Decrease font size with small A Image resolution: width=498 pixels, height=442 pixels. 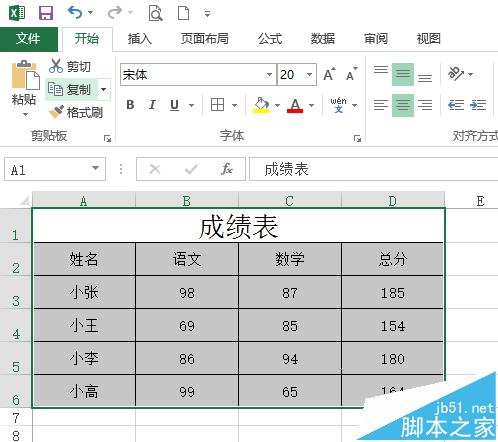pos(351,74)
